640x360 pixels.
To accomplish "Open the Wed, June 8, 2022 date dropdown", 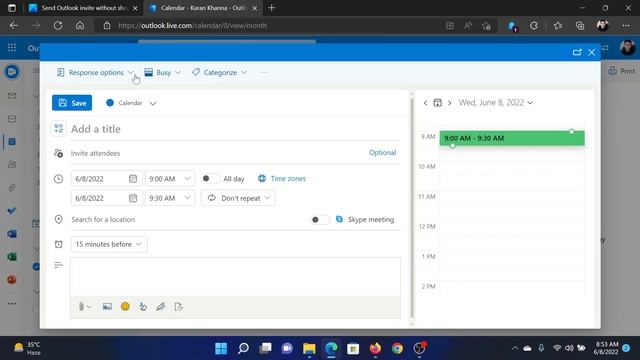I will click(x=496, y=102).
